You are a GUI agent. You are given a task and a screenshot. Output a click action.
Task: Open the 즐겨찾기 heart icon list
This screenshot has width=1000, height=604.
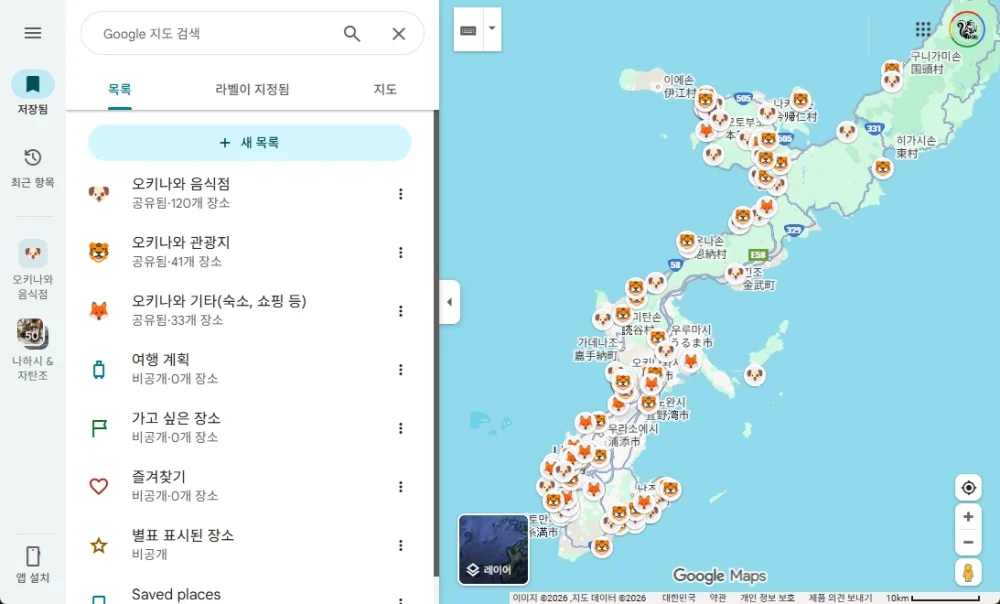click(x=98, y=484)
